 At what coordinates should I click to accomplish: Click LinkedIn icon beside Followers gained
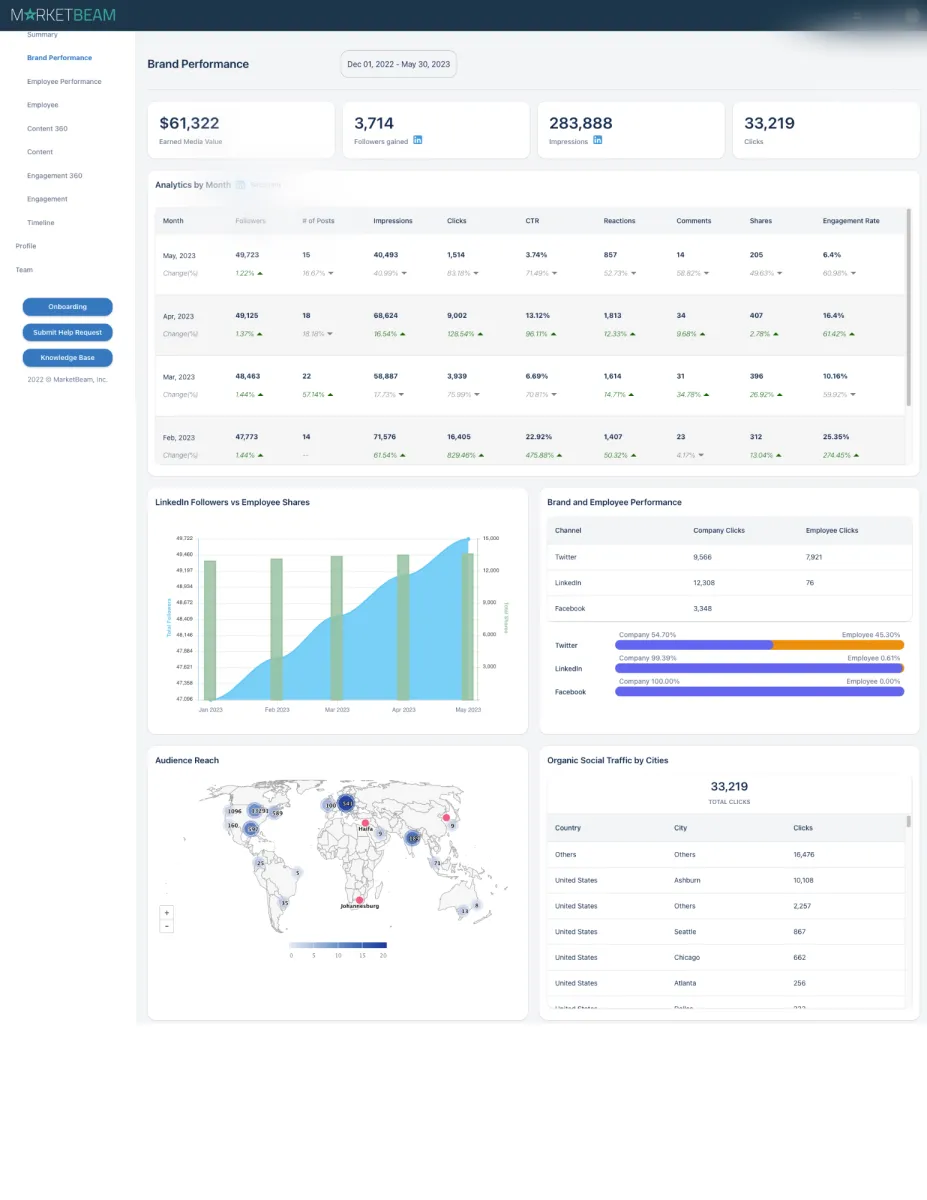point(418,140)
